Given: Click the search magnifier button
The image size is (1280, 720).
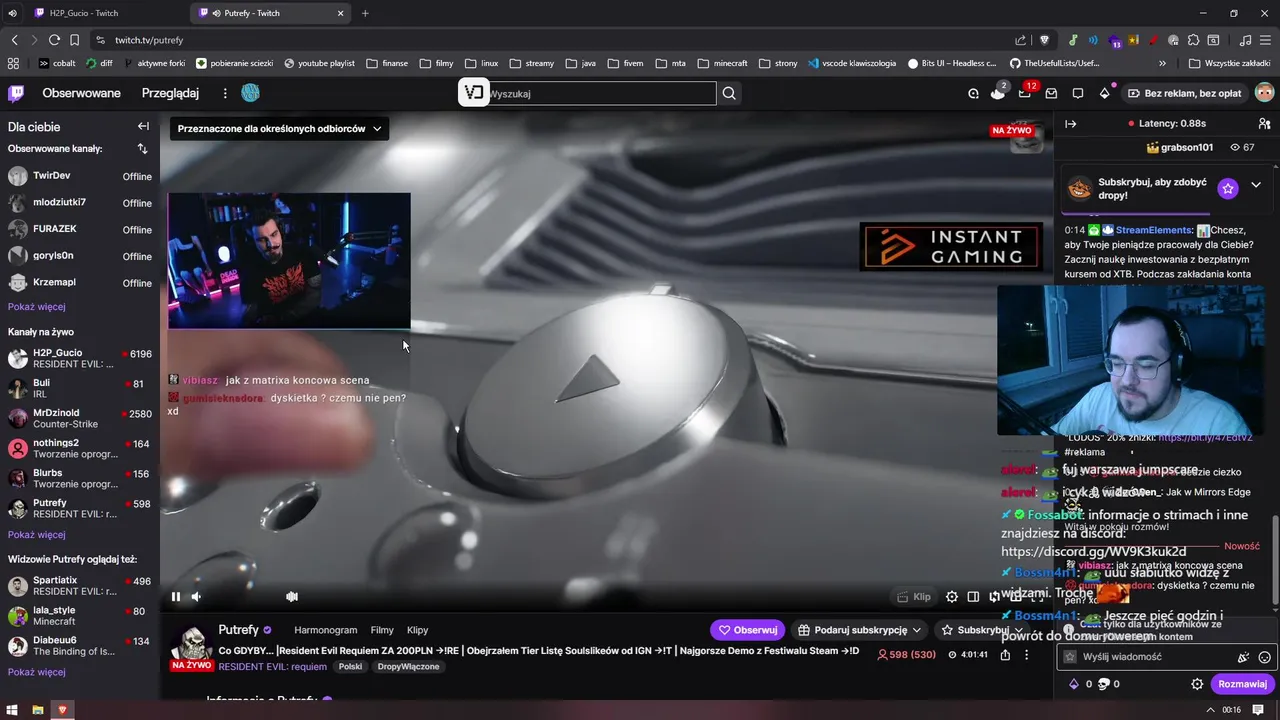Looking at the screenshot, I should tap(730, 93).
